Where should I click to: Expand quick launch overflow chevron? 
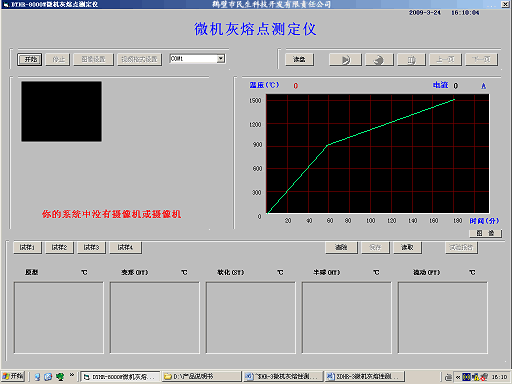pos(72,375)
